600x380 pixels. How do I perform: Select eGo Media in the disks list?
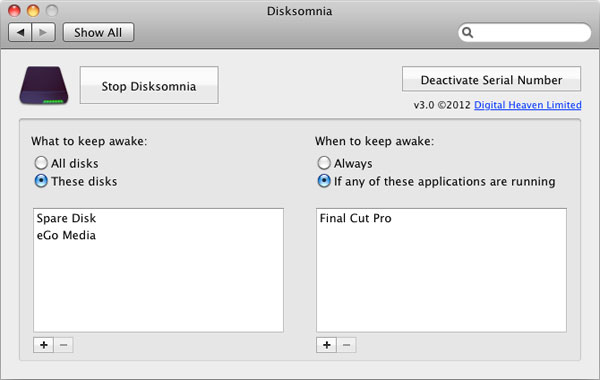coord(158,235)
